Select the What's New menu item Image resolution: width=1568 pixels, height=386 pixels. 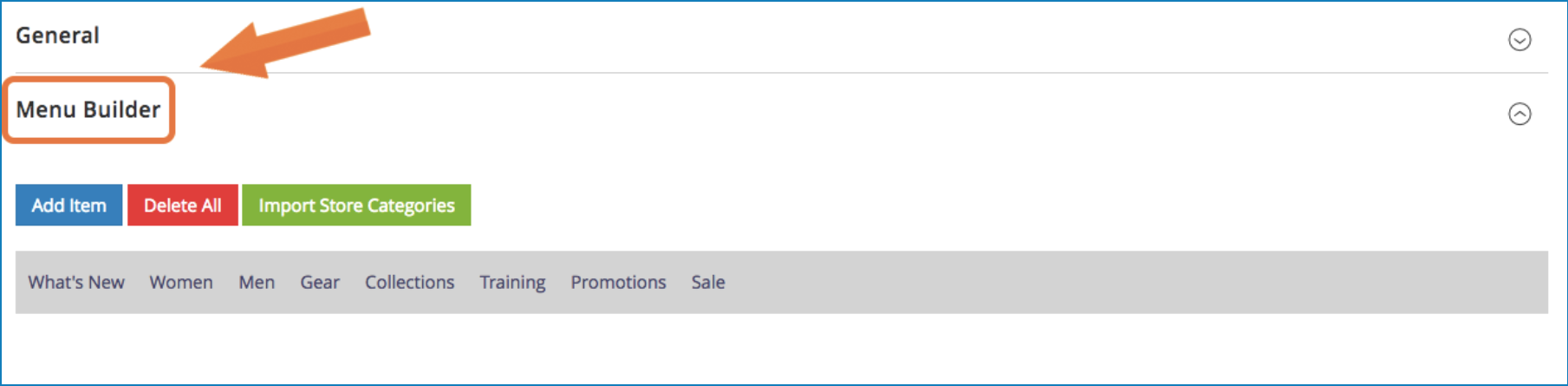click(x=76, y=282)
